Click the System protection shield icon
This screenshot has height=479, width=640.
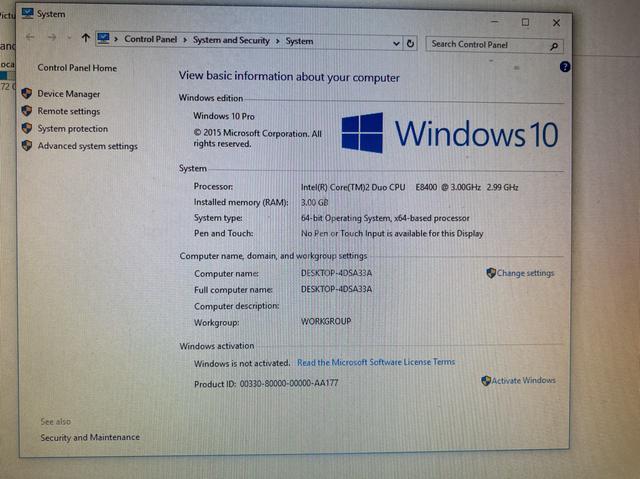click(x=27, y=128)
